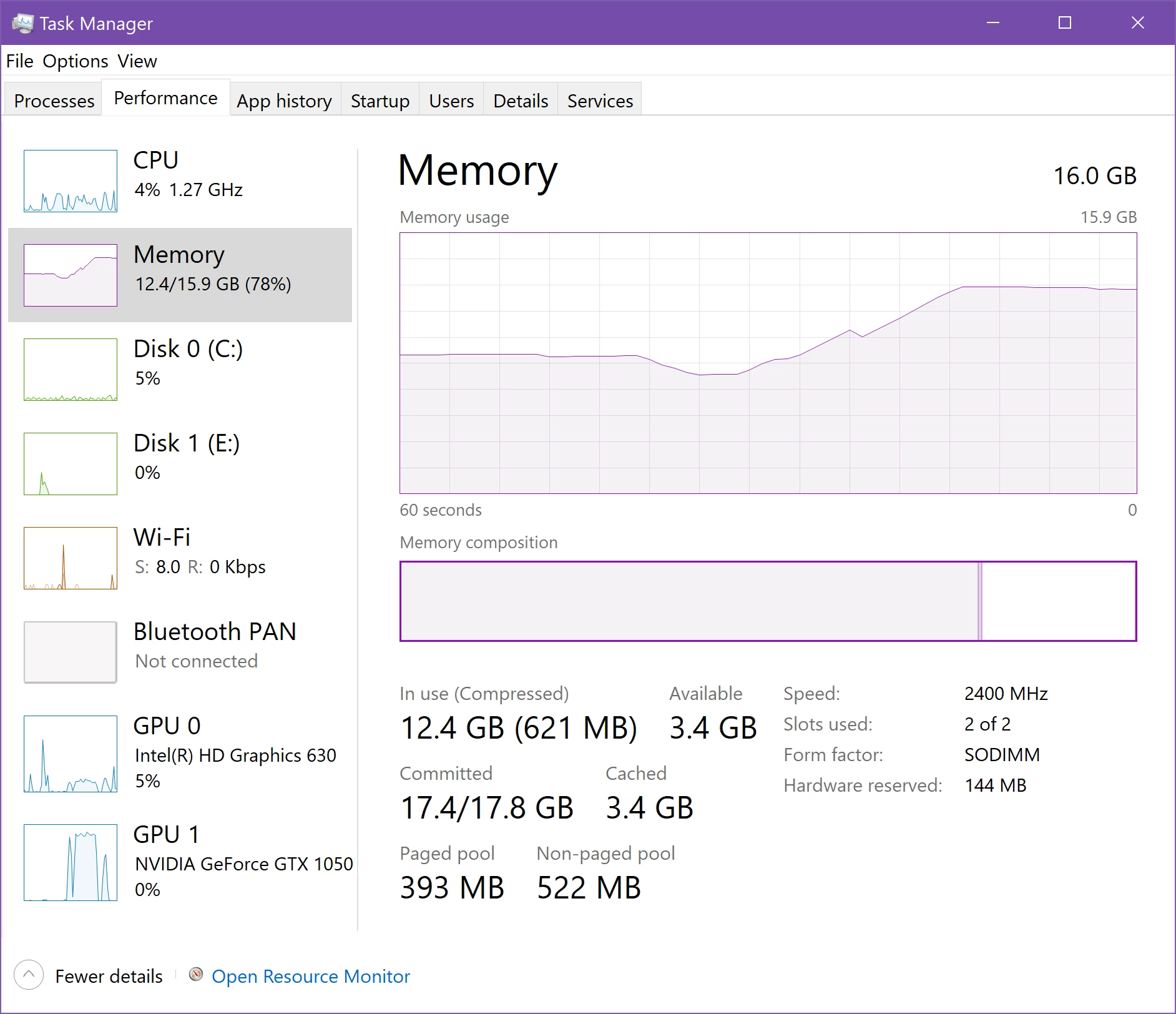The height and width of the screenshot is (1014, 1176).
Task: Switch to App history tab
Action: click(x=284, y=101)
